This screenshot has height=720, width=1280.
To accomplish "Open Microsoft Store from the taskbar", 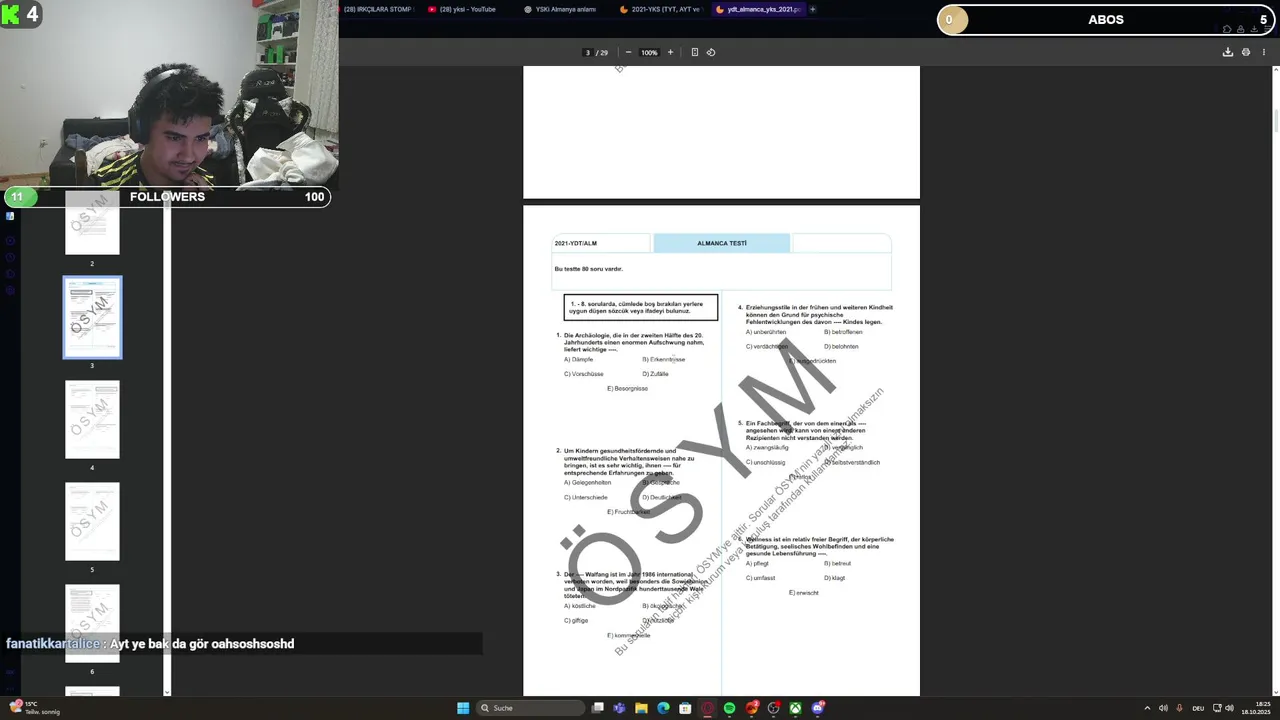I will pos(685,708).
